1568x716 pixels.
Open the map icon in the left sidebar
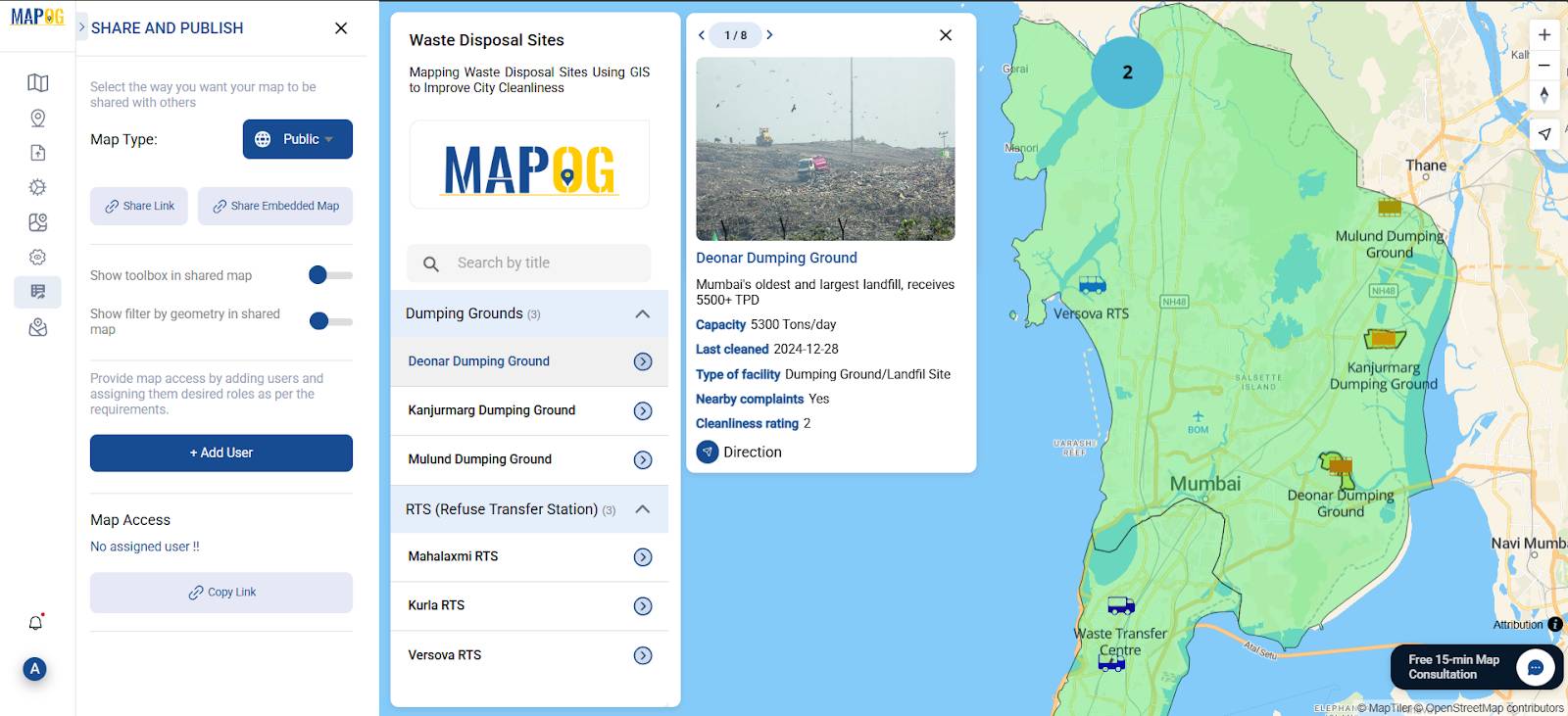coord(38,83)
